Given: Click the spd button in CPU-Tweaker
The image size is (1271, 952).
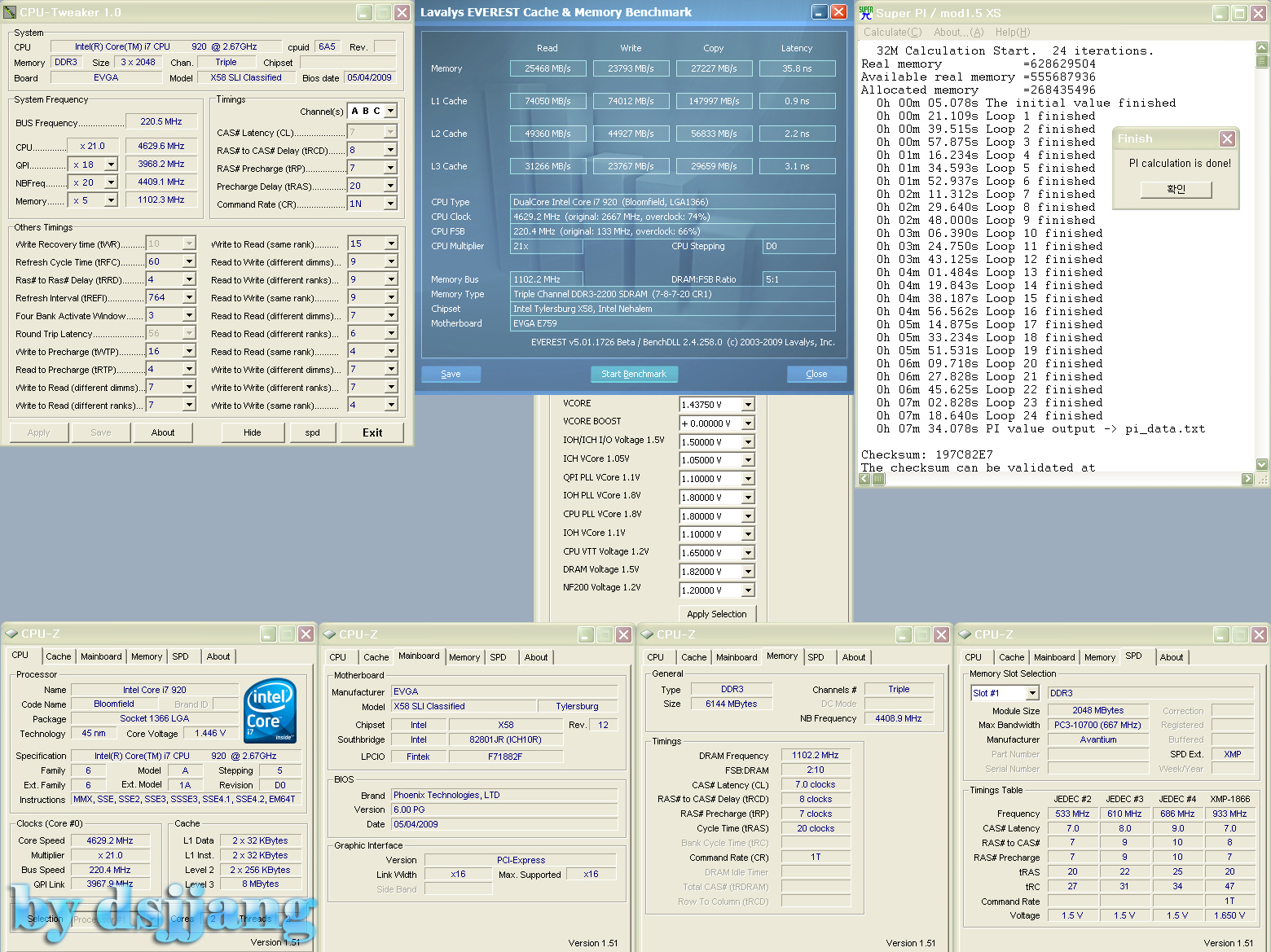Looking at the screenshot, I should coord(312,432).
